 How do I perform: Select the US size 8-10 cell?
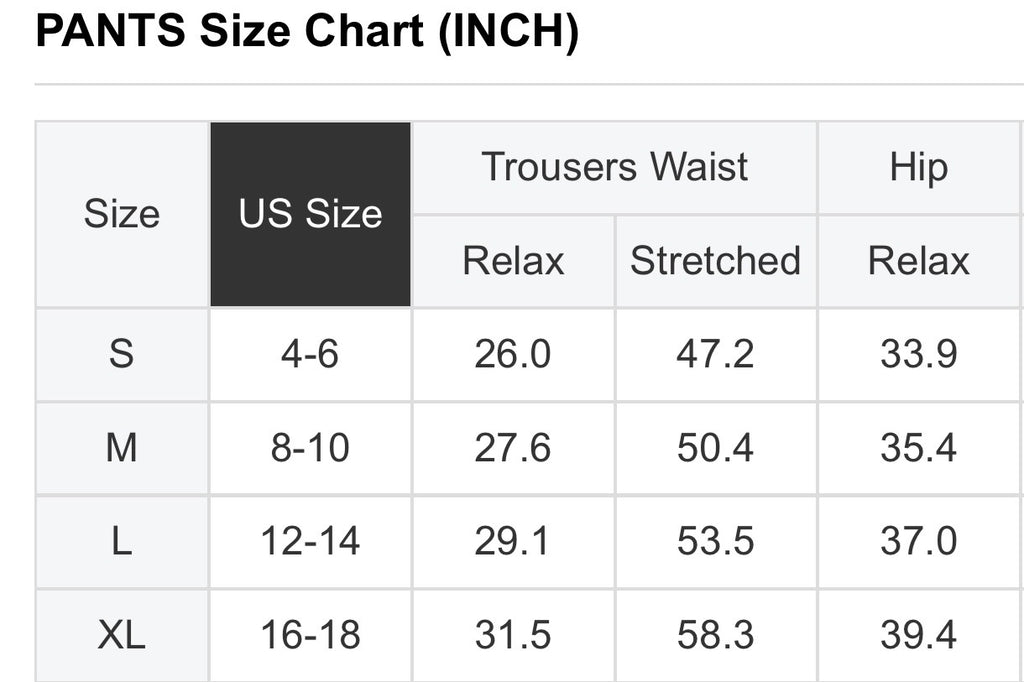310,448
